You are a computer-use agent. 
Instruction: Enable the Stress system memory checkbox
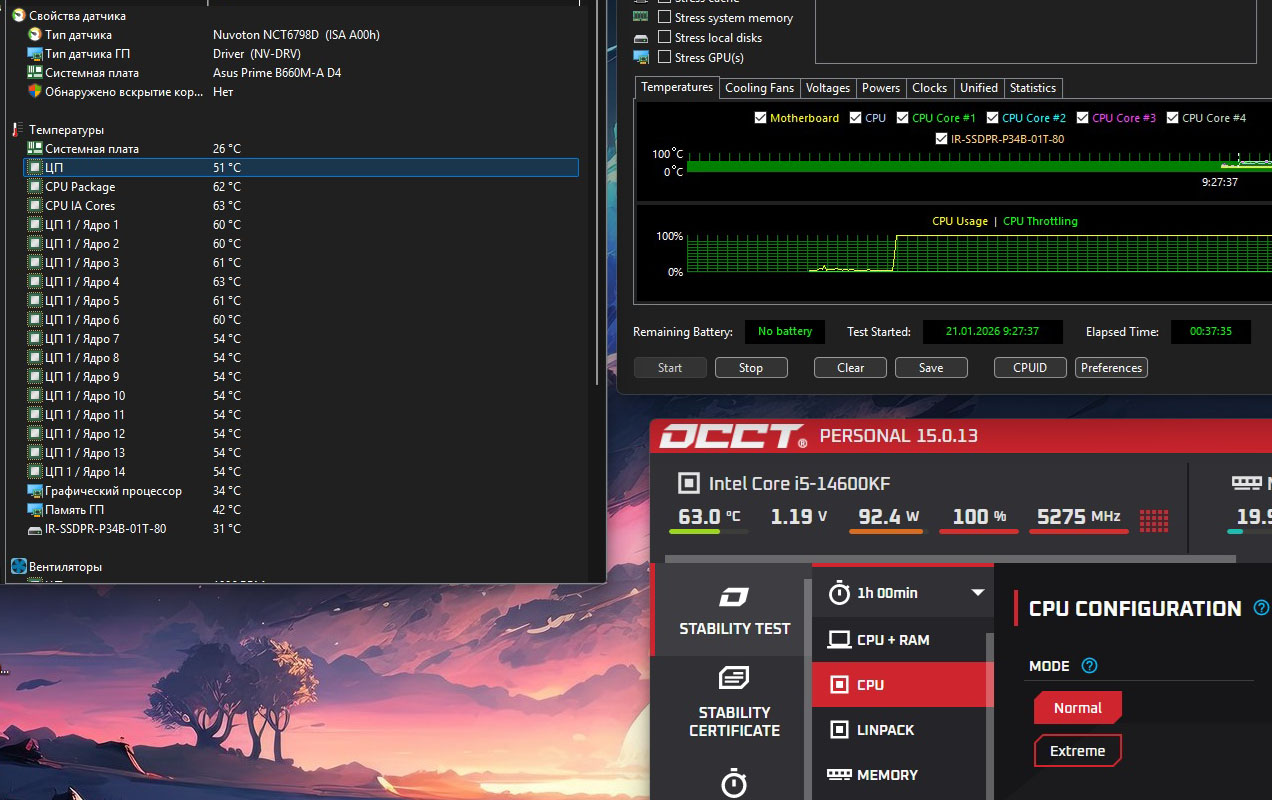pos(665,17)
